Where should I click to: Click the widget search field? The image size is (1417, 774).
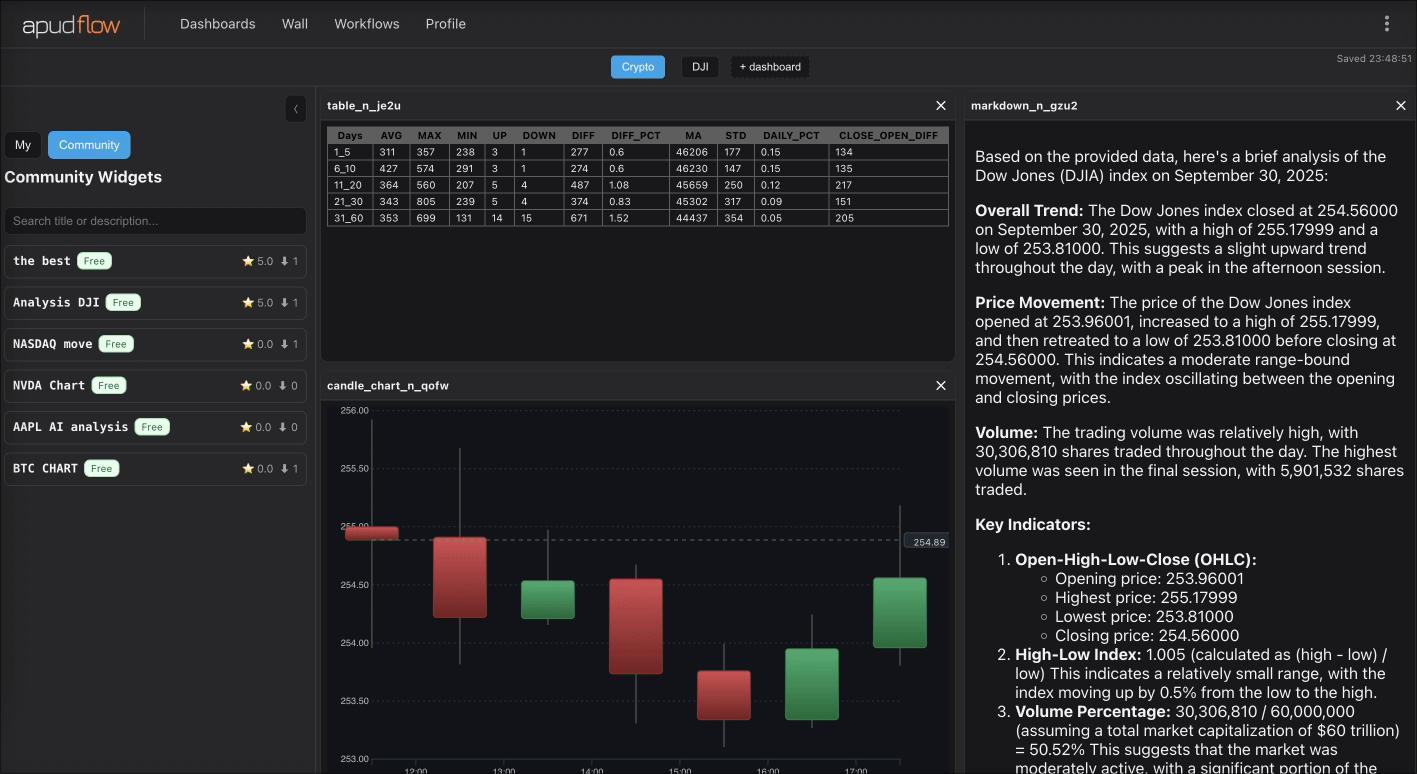point(155,220)
